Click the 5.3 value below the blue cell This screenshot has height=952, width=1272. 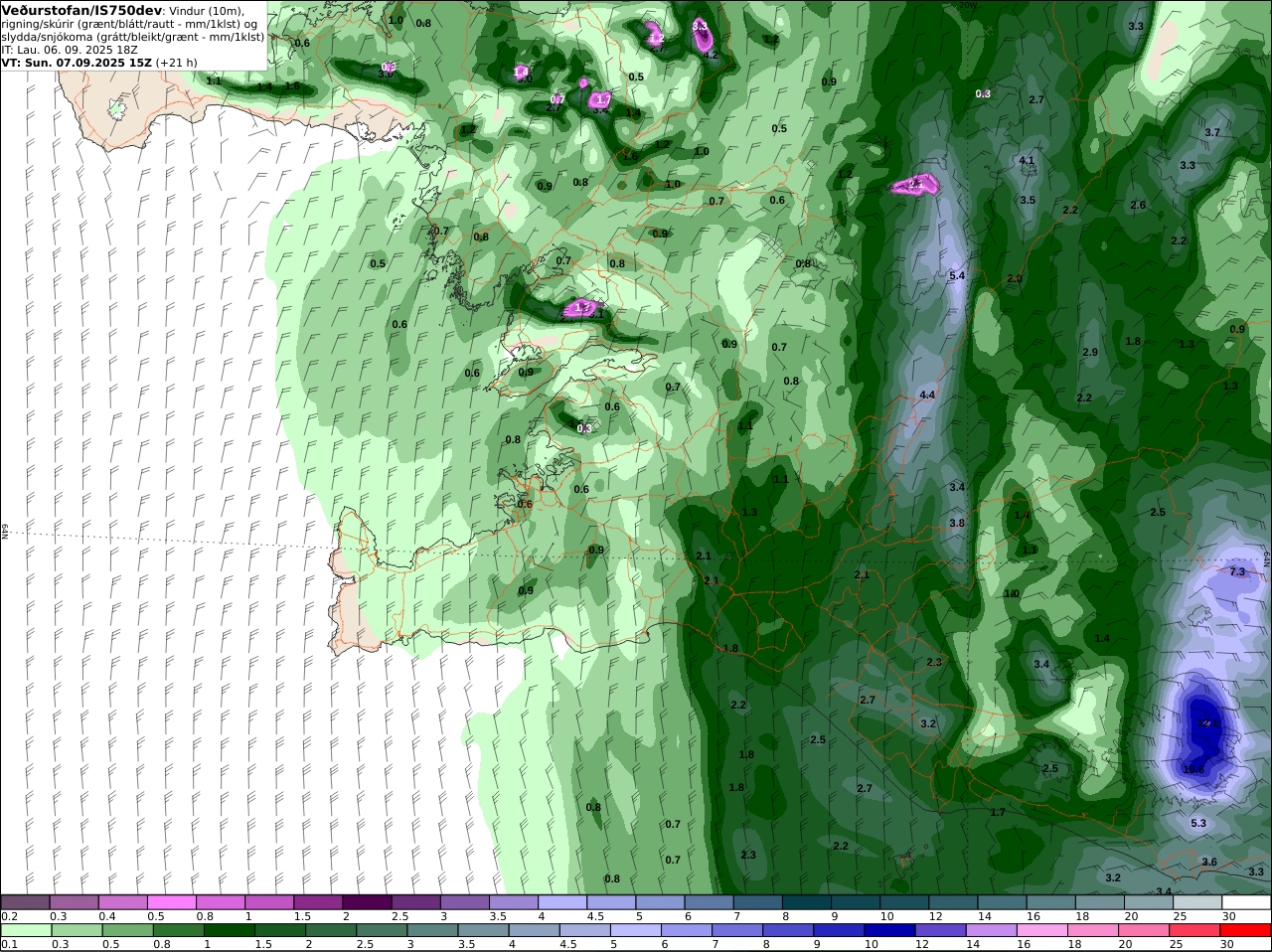click(x=1198, y=823)
